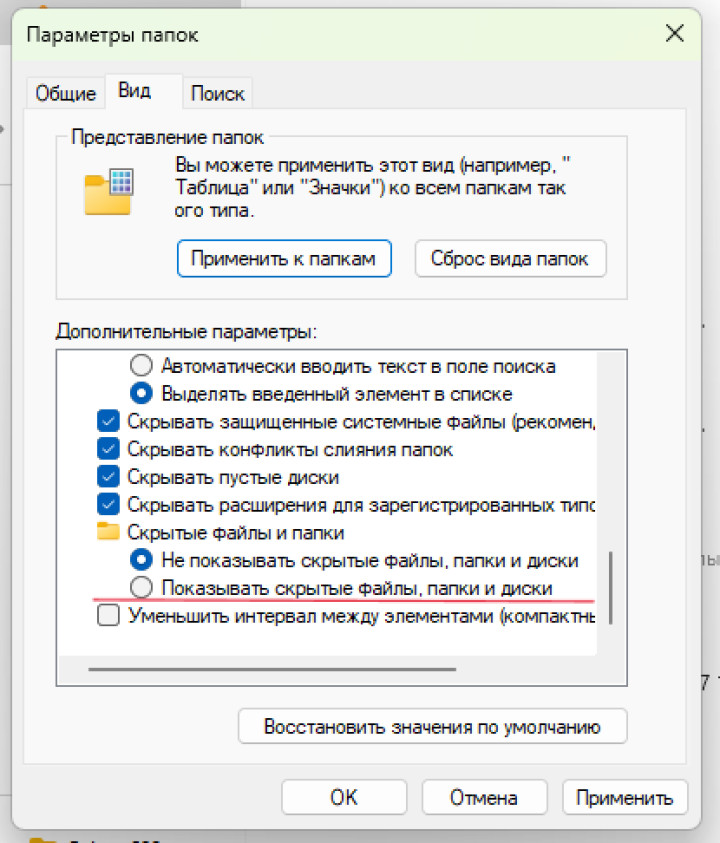Click the Скрытые файлы и папки folder icon
720x843 pixels.
[108, 533]
